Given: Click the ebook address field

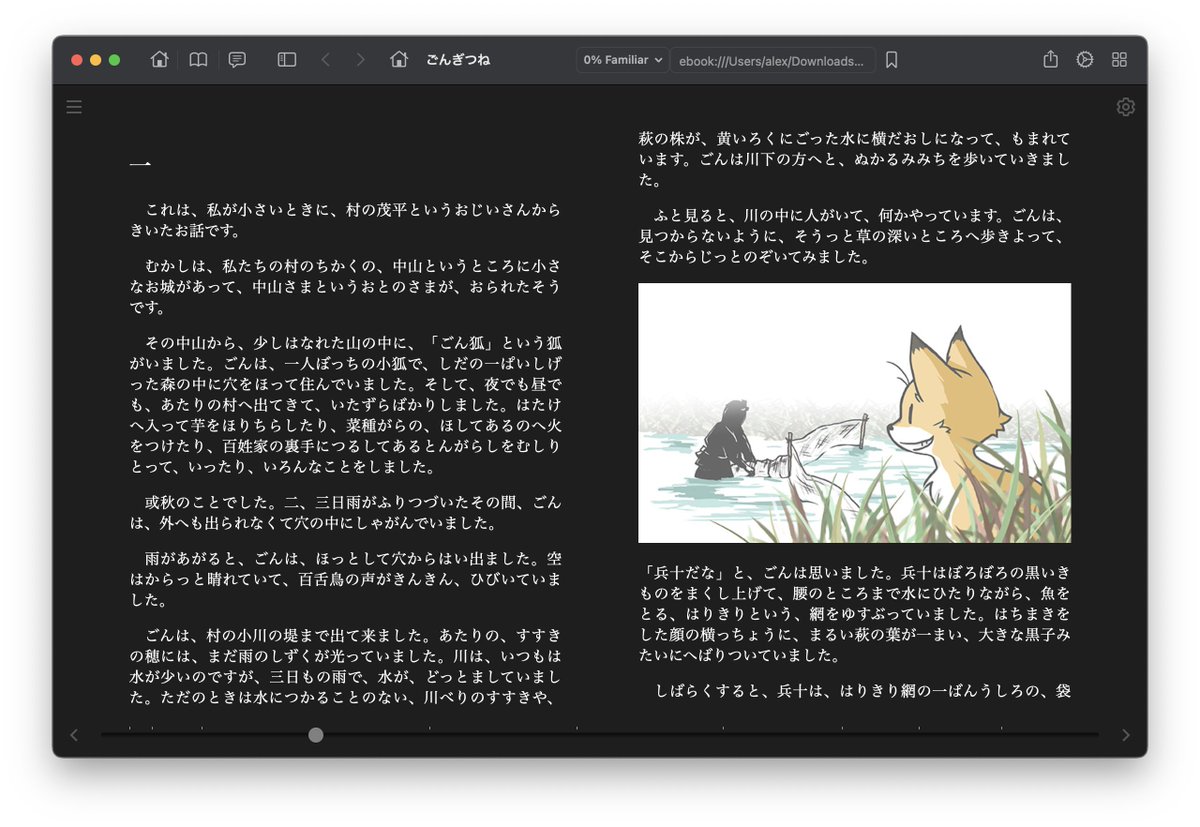Looking at the screenshot, I should coord(770,60).
